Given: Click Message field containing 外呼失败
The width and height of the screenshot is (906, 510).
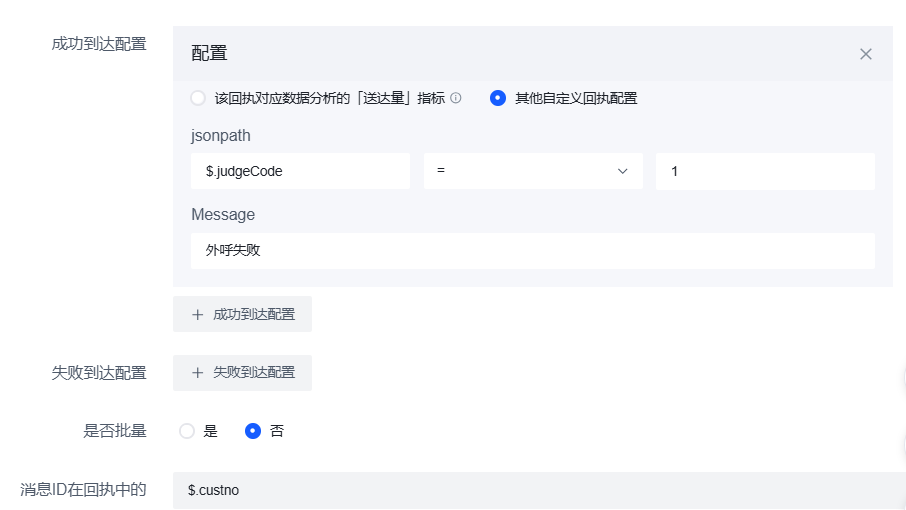Looking at the screenshot, I should pyautogui.click(x=533, y=251).
